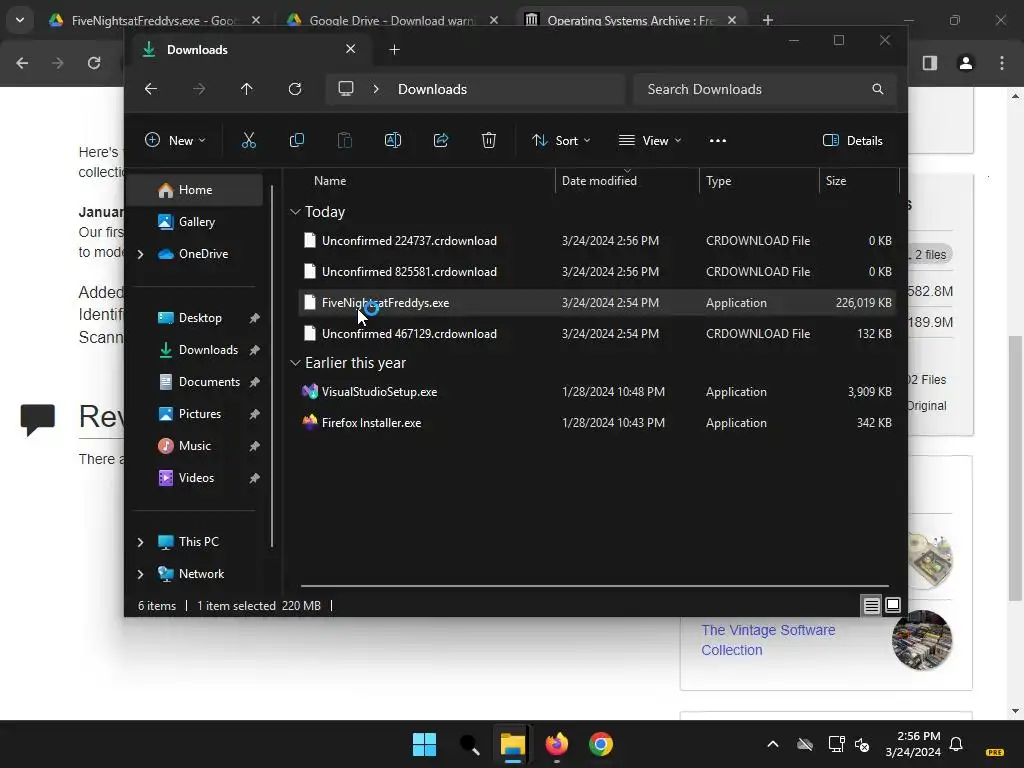1024x768 pixels.
Task: Switch to details list view icon in status bar
Action: pos(871,605)
